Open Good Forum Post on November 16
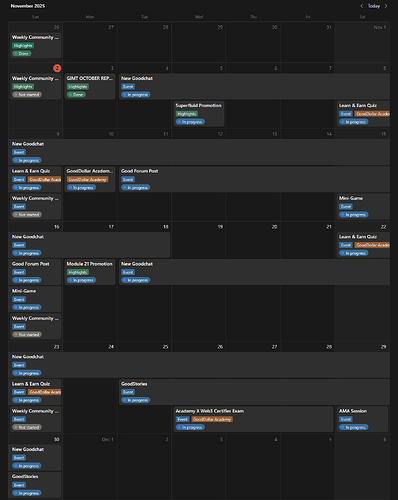This screenshot has height=500, width=398. 35,272
